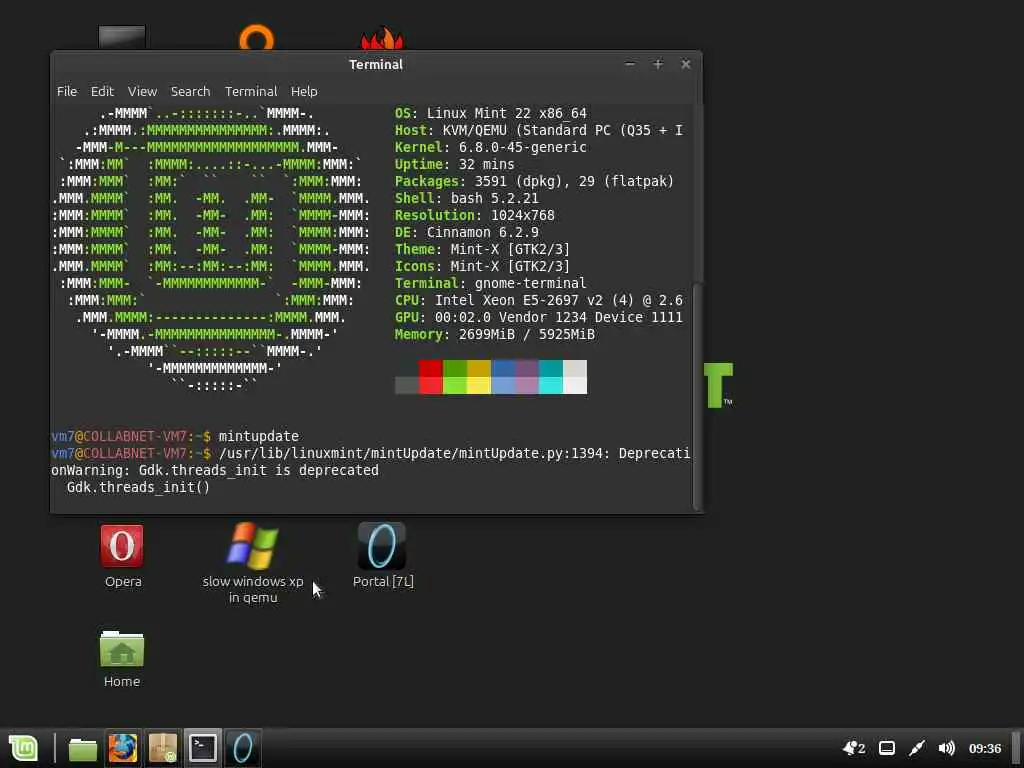Close the Terminal window

(686, 64)
